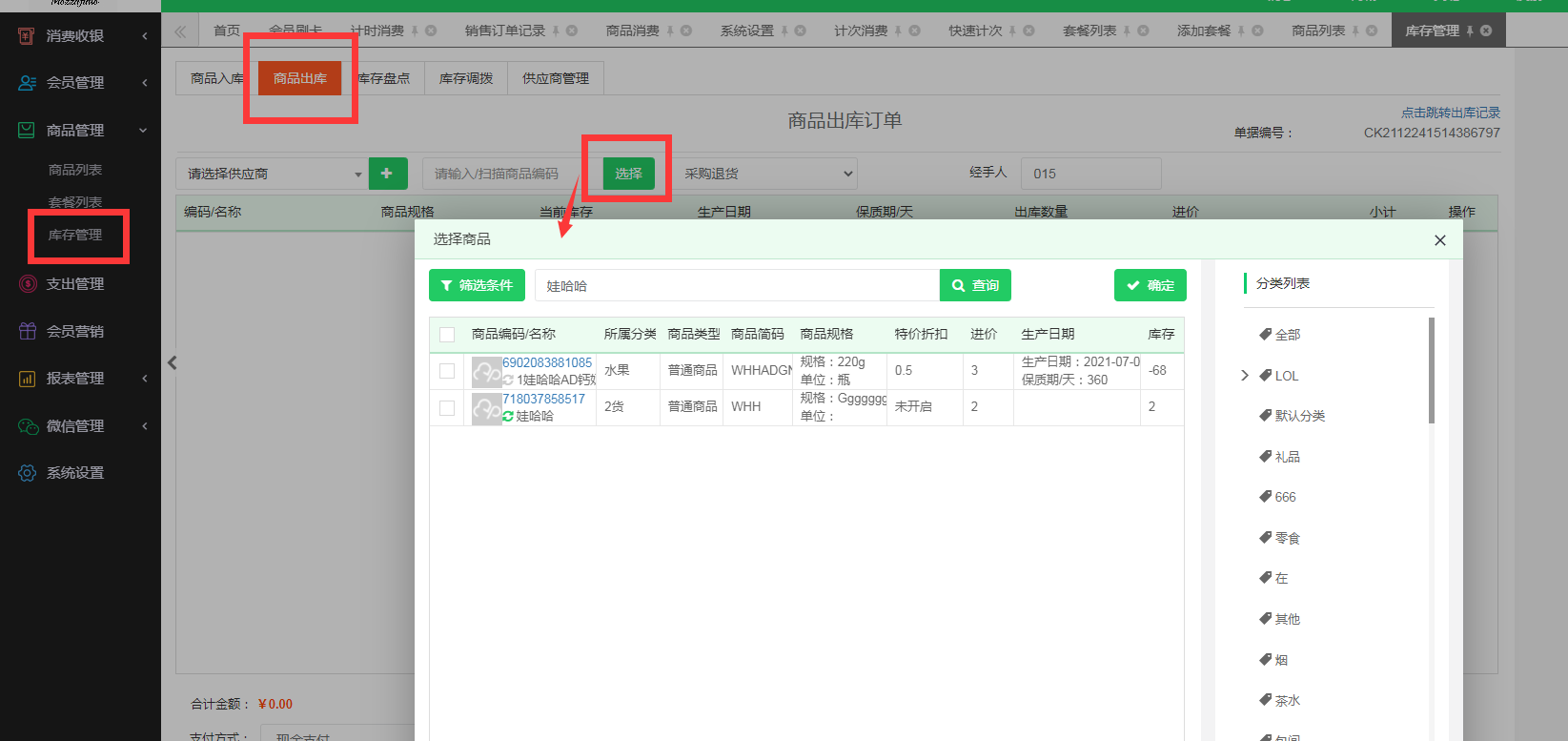Image resolution: width=1568 pixels, height=741 pixels.
Task: Click the 微信管理 WeChat icon
Action: point(27,426)
